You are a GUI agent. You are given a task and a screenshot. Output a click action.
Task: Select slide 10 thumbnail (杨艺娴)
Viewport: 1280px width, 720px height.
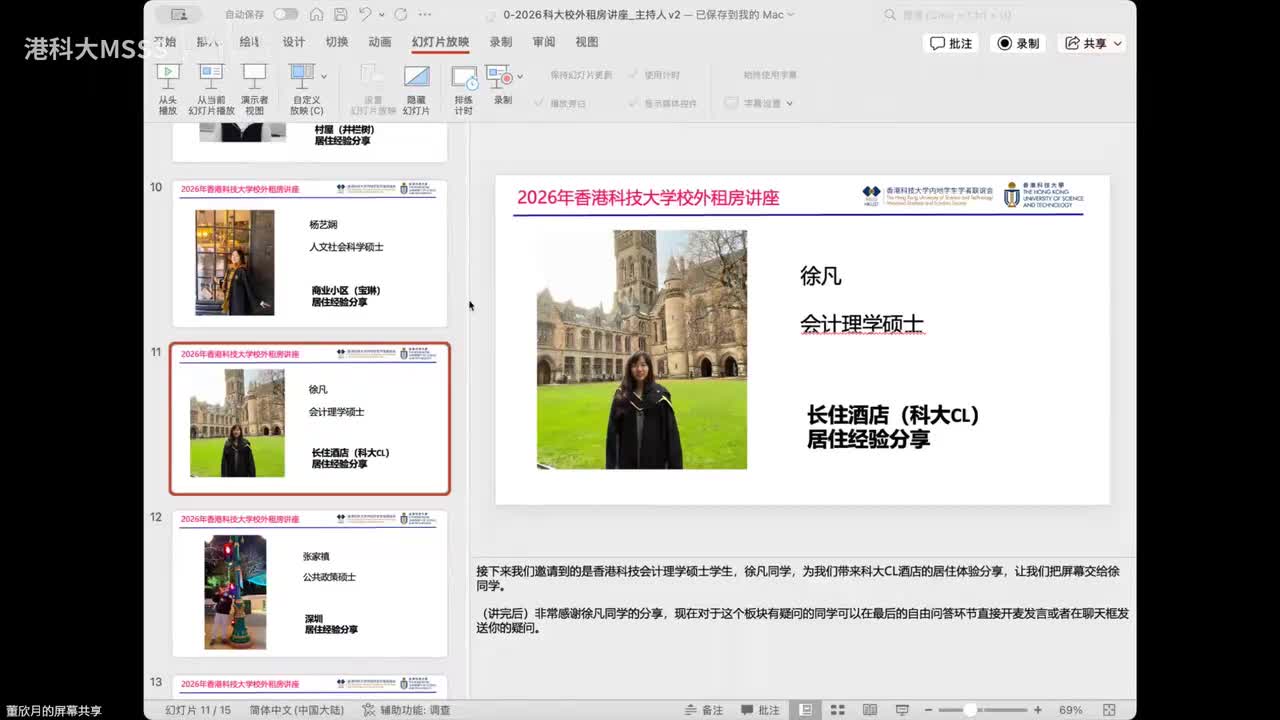310,253
